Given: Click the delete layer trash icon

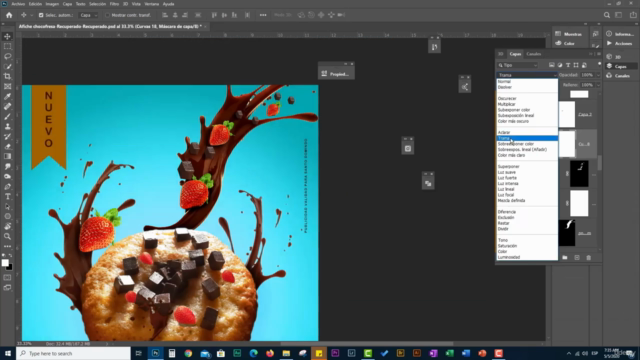Looking at the screenshot, I should click(x=589, y=258).
